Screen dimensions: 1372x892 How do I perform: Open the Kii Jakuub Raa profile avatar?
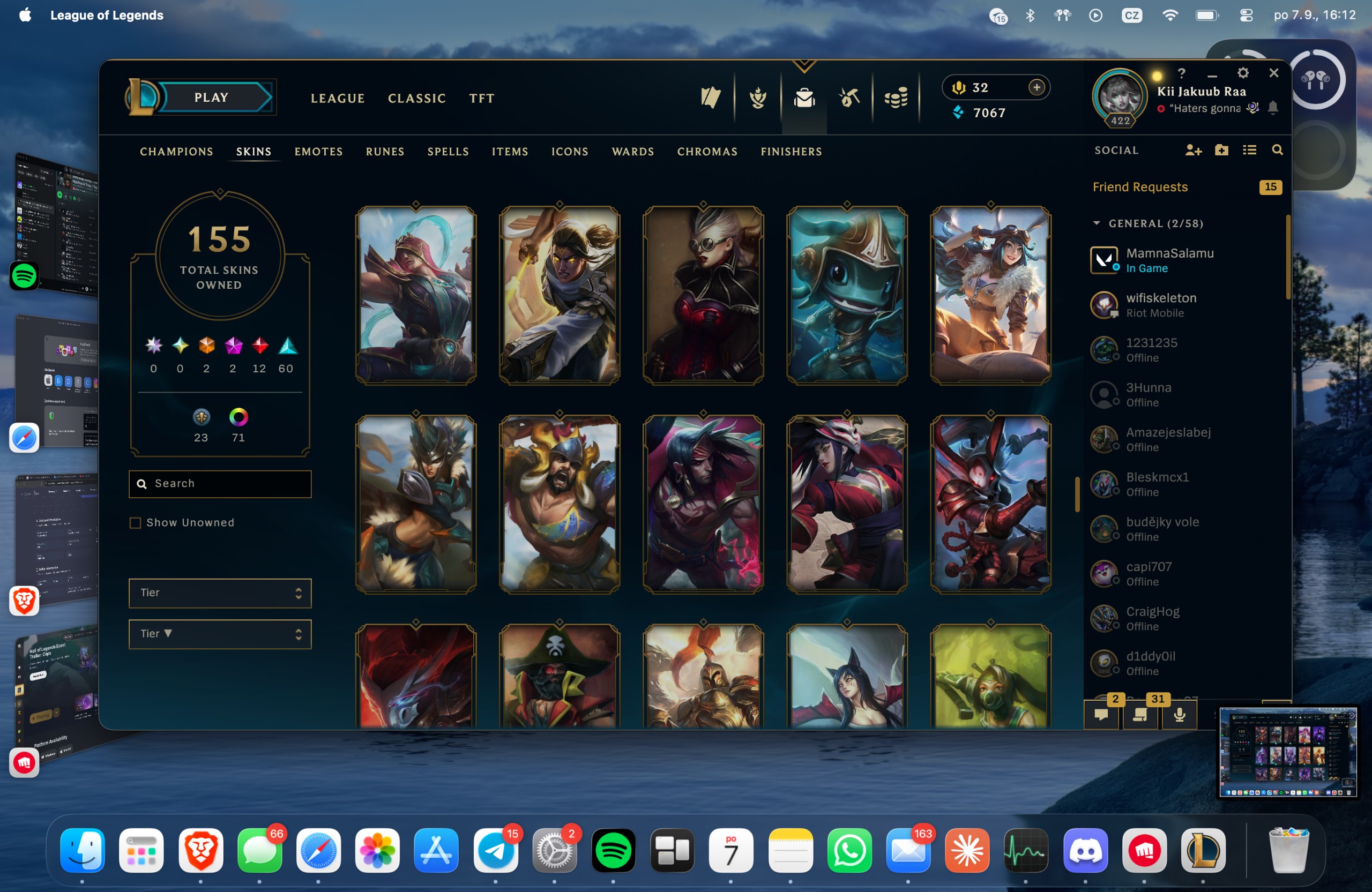pyautogui.click(x=1119, y=96)
